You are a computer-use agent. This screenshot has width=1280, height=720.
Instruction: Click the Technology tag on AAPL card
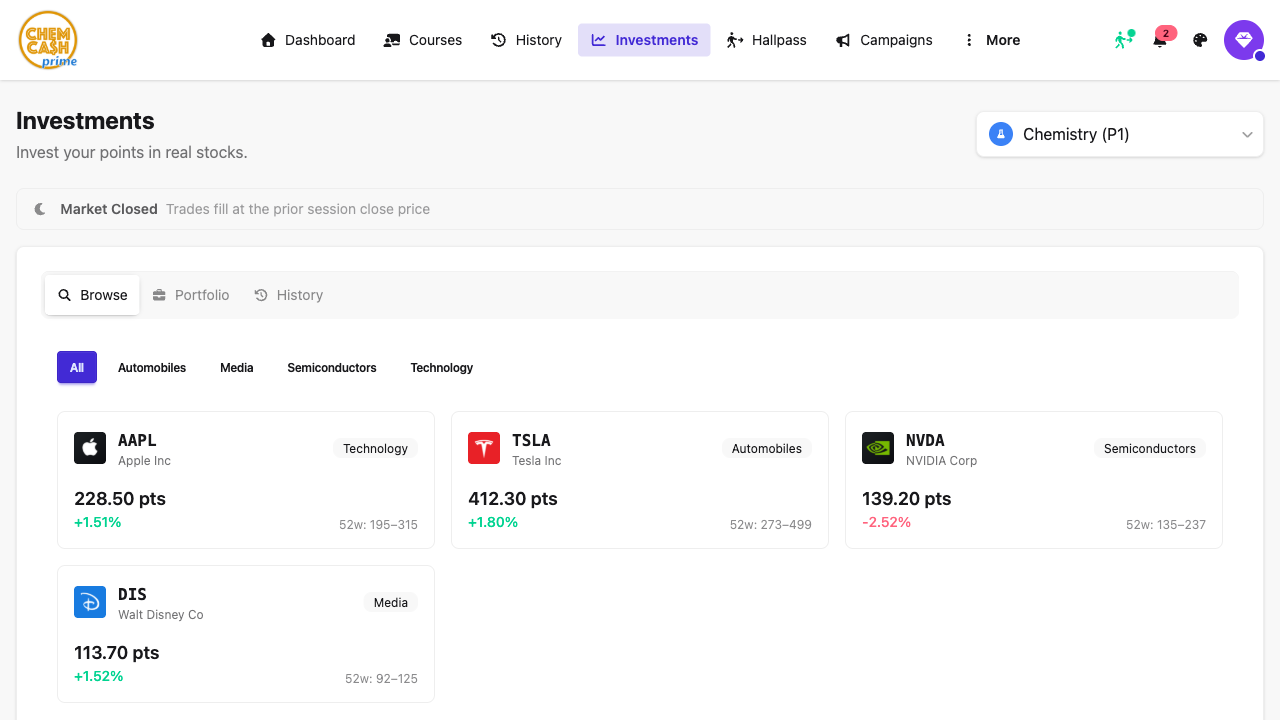(x=375, y=448)
